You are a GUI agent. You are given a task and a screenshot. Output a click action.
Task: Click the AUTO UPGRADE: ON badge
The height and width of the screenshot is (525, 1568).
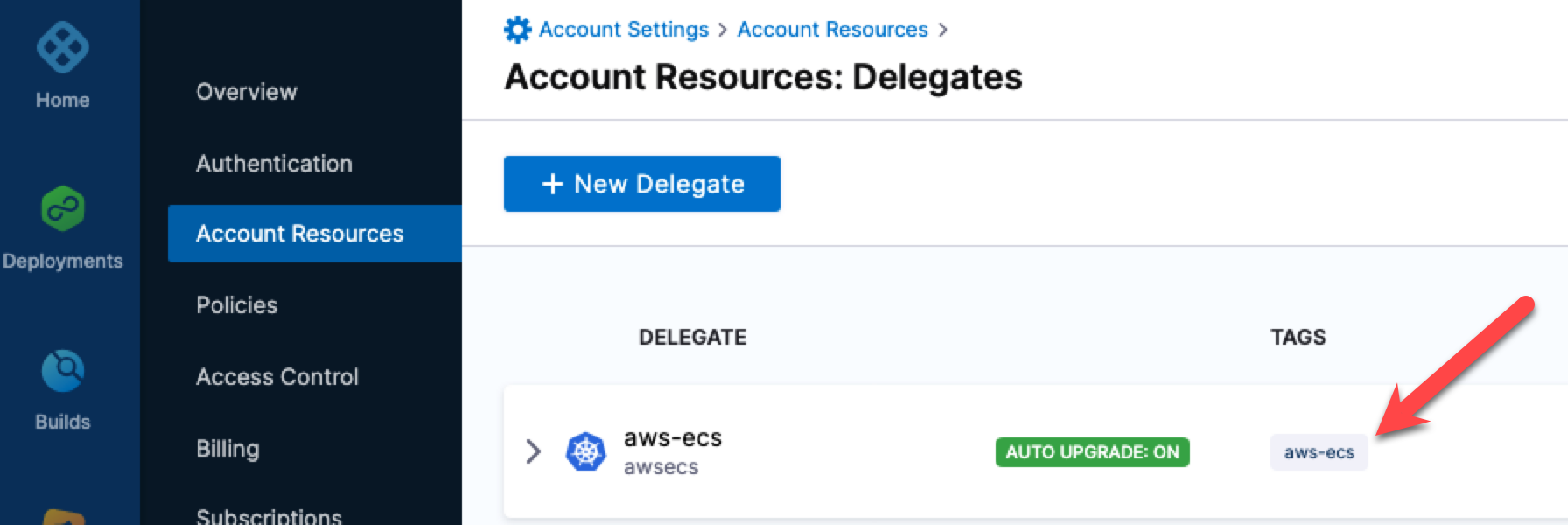pos(1092,452)
